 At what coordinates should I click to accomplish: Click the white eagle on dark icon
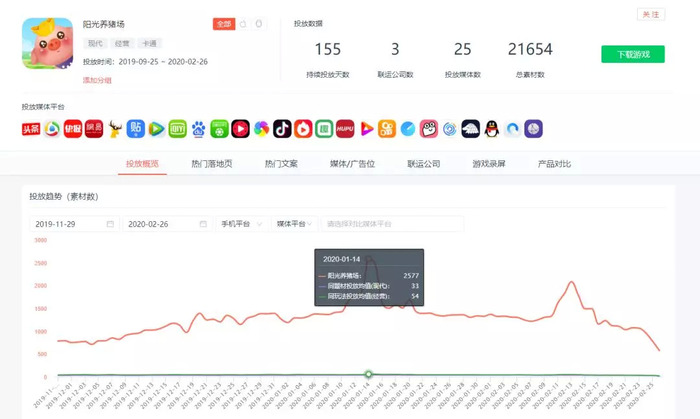(471, 129)
